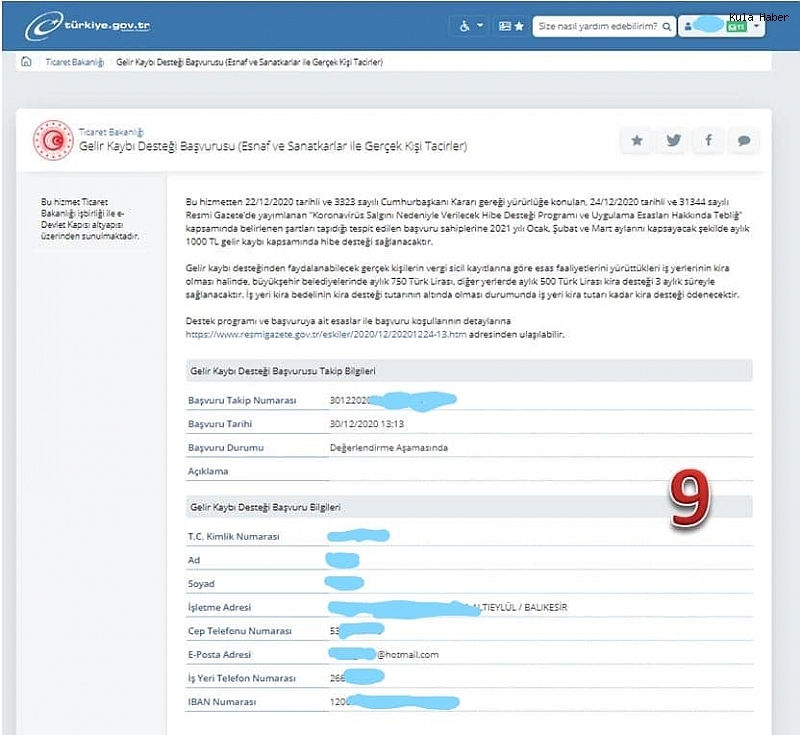Viewport: 800px width, 735px height.
Task: Click the Ticaret Bakanlığı emblem logo
Action: pos(53,140)
